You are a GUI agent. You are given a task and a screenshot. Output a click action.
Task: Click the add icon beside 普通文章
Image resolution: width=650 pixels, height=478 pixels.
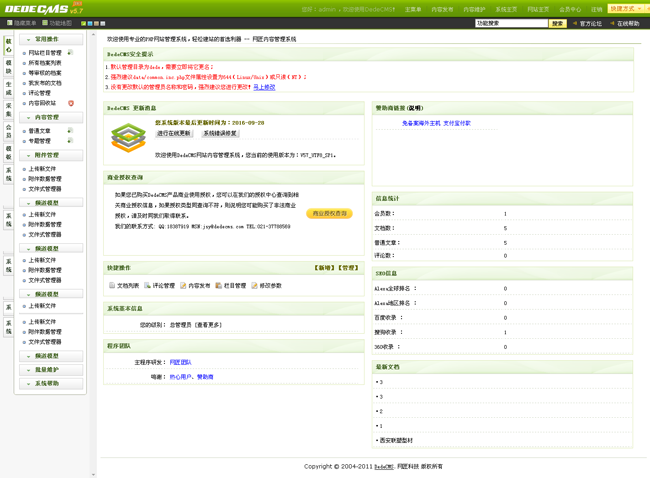click(70, 131)
